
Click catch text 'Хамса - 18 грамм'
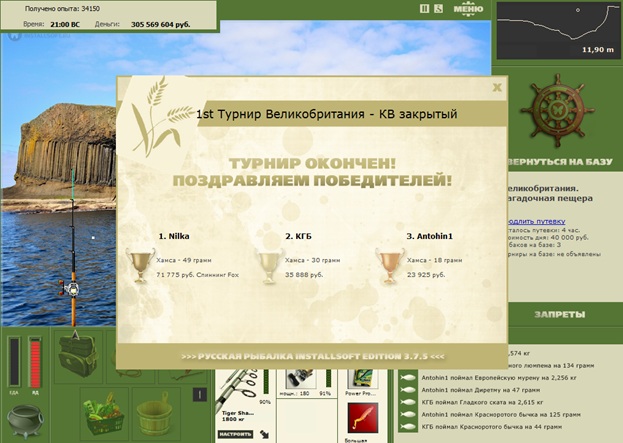(434, 260)
